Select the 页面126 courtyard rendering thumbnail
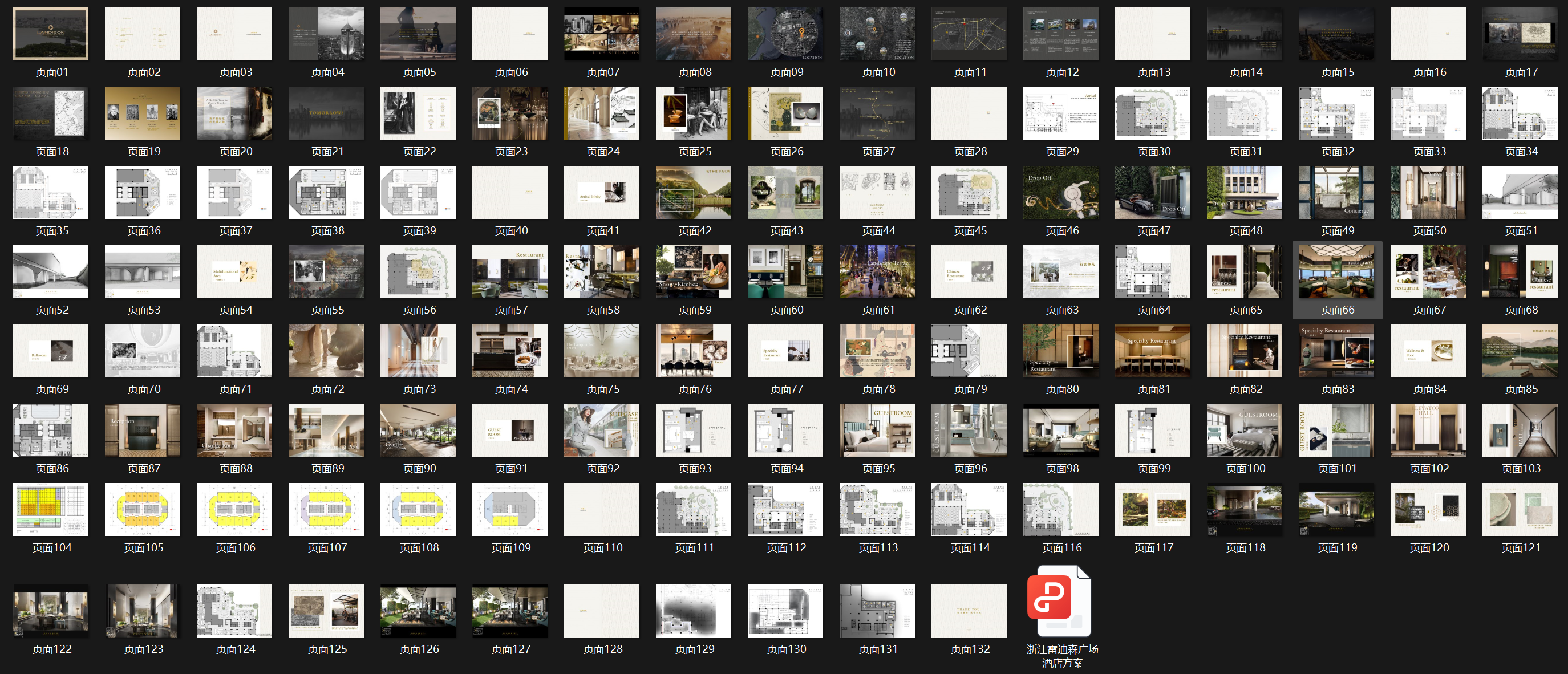This screenshot has width=1568, height=674. 418,611
